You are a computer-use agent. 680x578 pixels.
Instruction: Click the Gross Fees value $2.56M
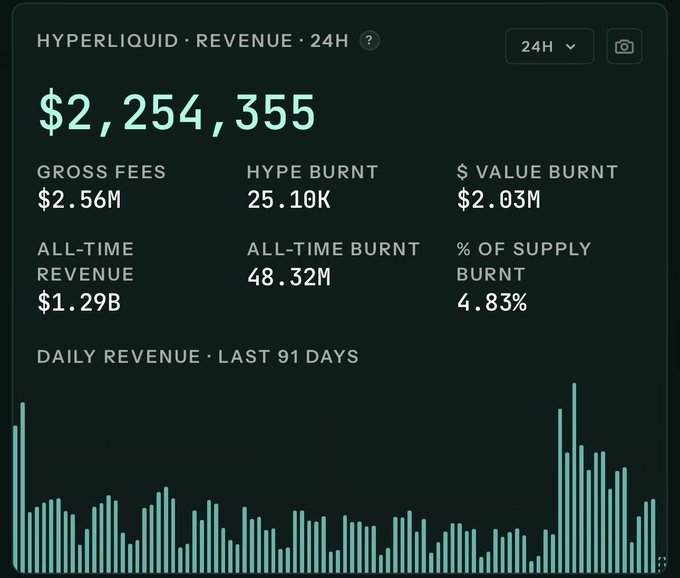click(x=79, y=200)
